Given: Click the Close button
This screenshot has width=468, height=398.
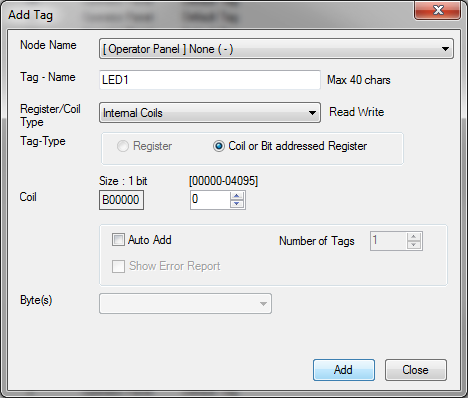Looking at the screenshot, I should point(416,370).
